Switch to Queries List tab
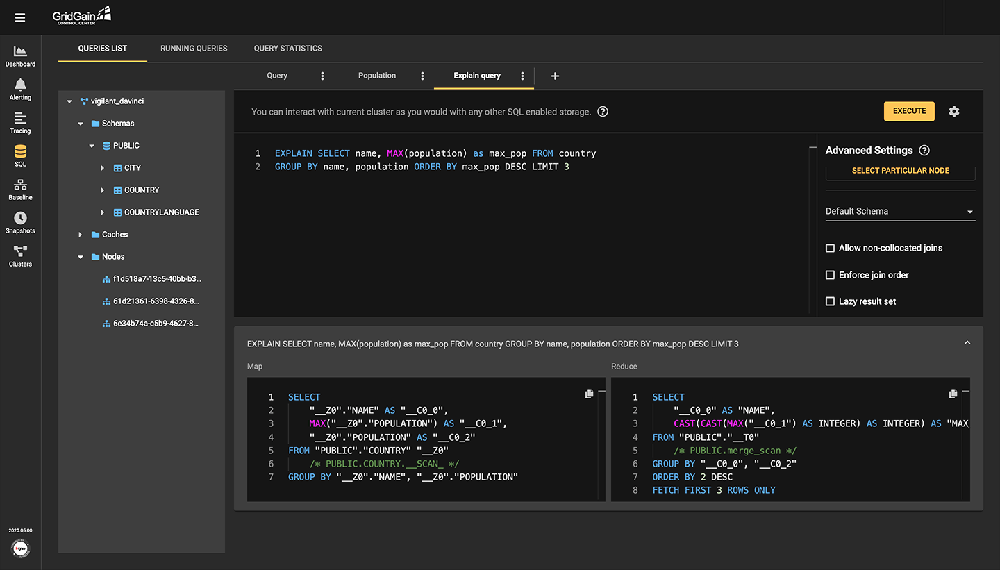 (x=102, y=48)
